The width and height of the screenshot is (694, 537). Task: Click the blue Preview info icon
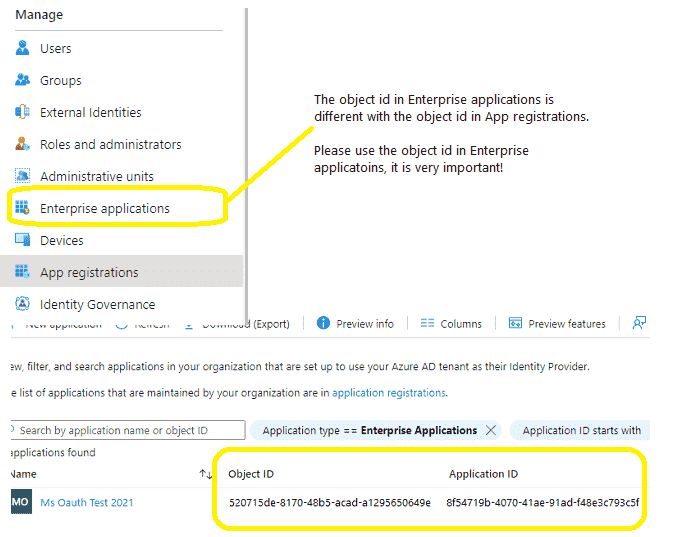tap(323, 323)
